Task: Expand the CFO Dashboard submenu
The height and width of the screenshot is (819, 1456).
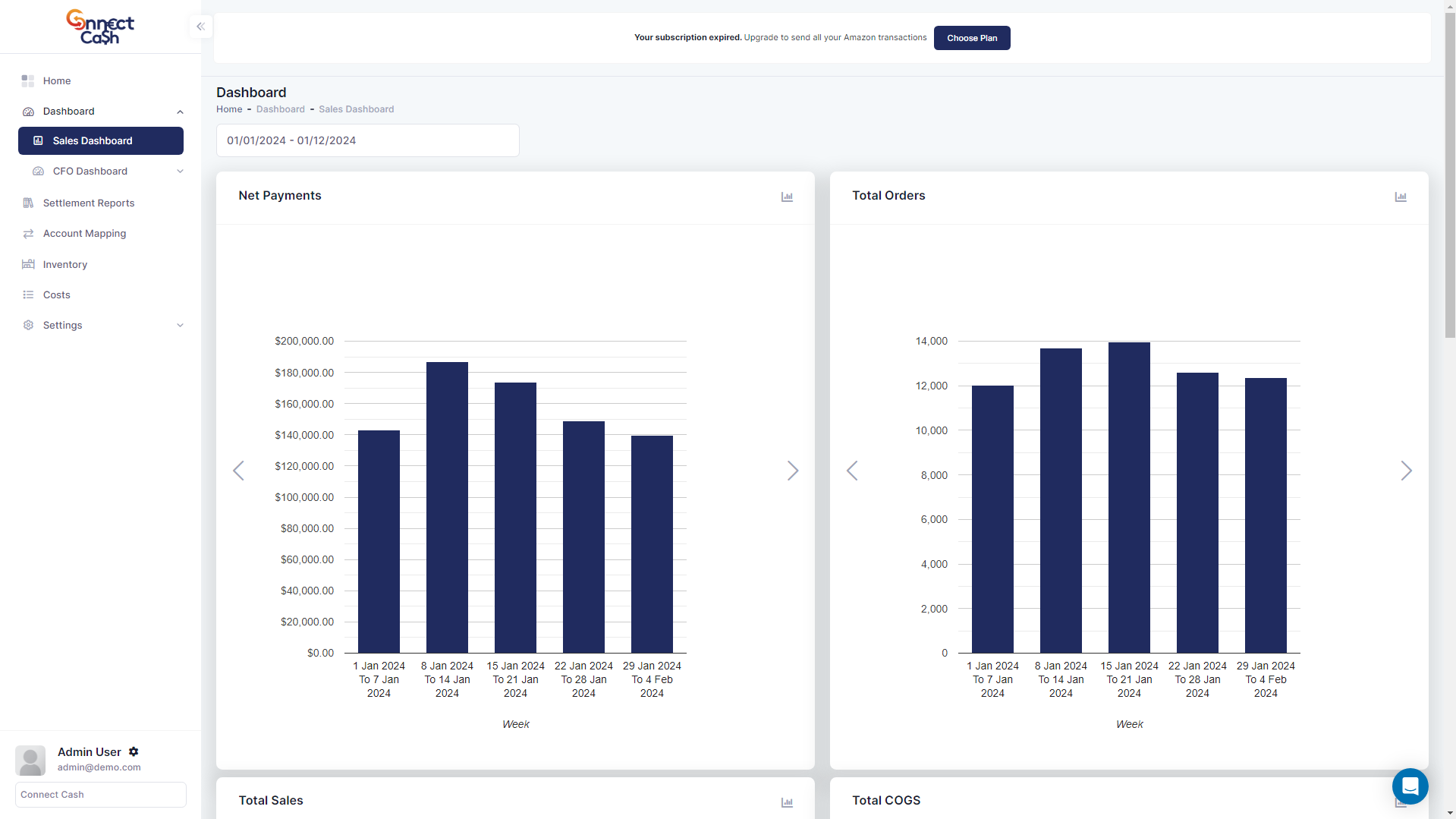Action: tap(180, 172)
